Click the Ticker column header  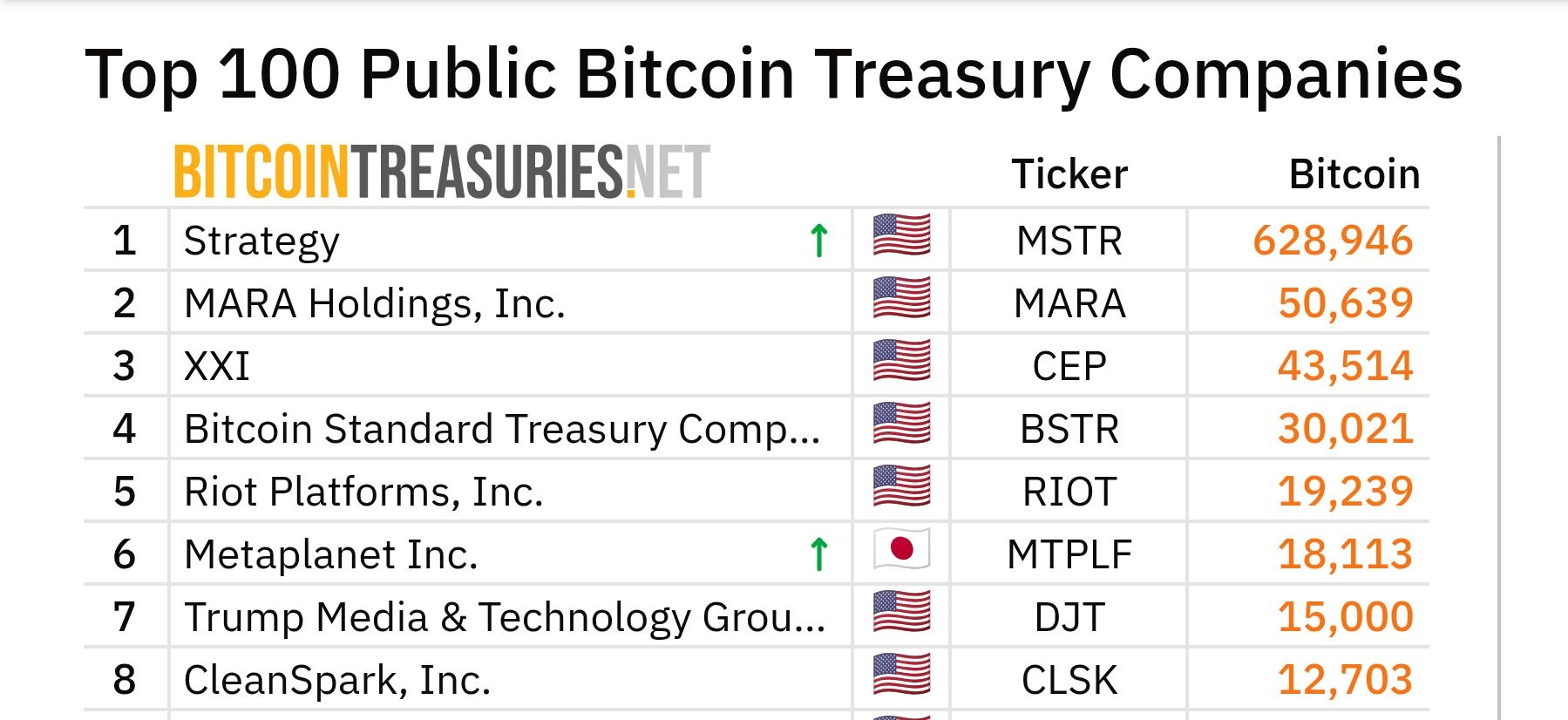1069,174
